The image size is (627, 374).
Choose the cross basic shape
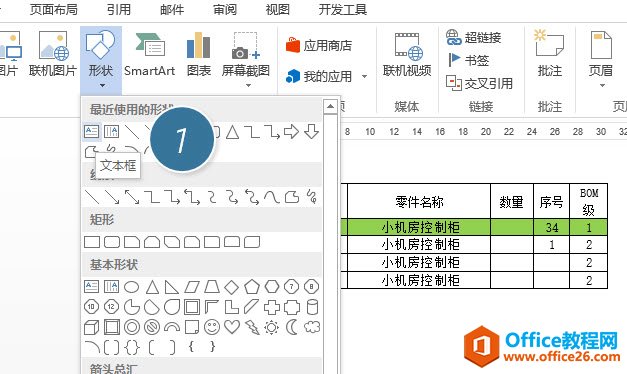(x=272, y=307)
